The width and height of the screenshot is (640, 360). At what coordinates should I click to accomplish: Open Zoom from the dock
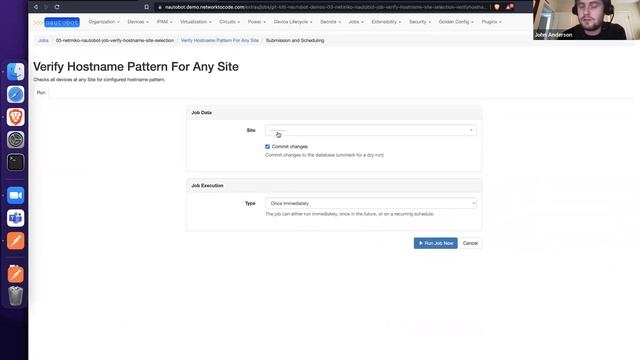16,195
